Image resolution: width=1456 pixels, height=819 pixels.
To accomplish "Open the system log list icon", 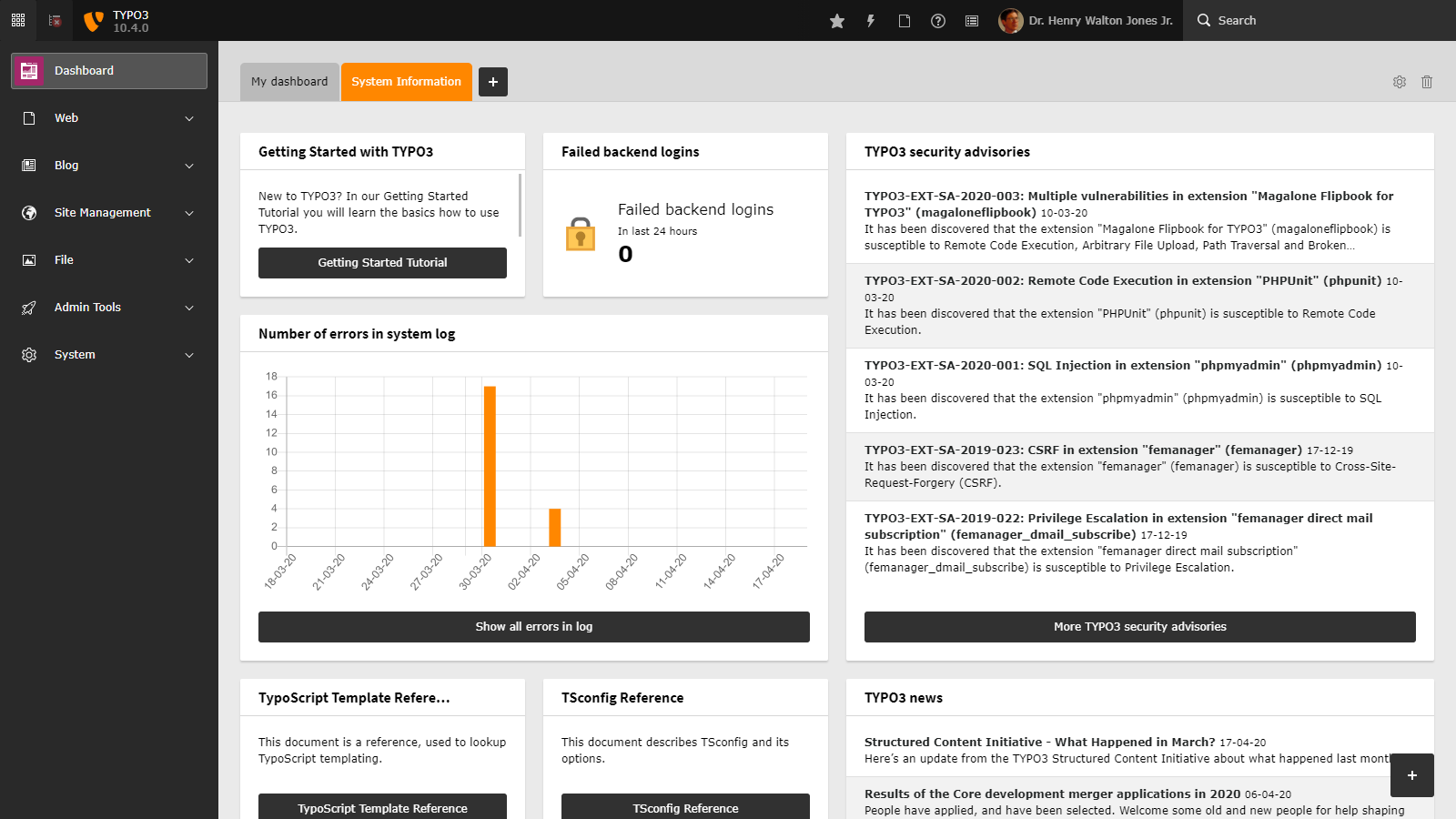I will click(x=971, y=20).
